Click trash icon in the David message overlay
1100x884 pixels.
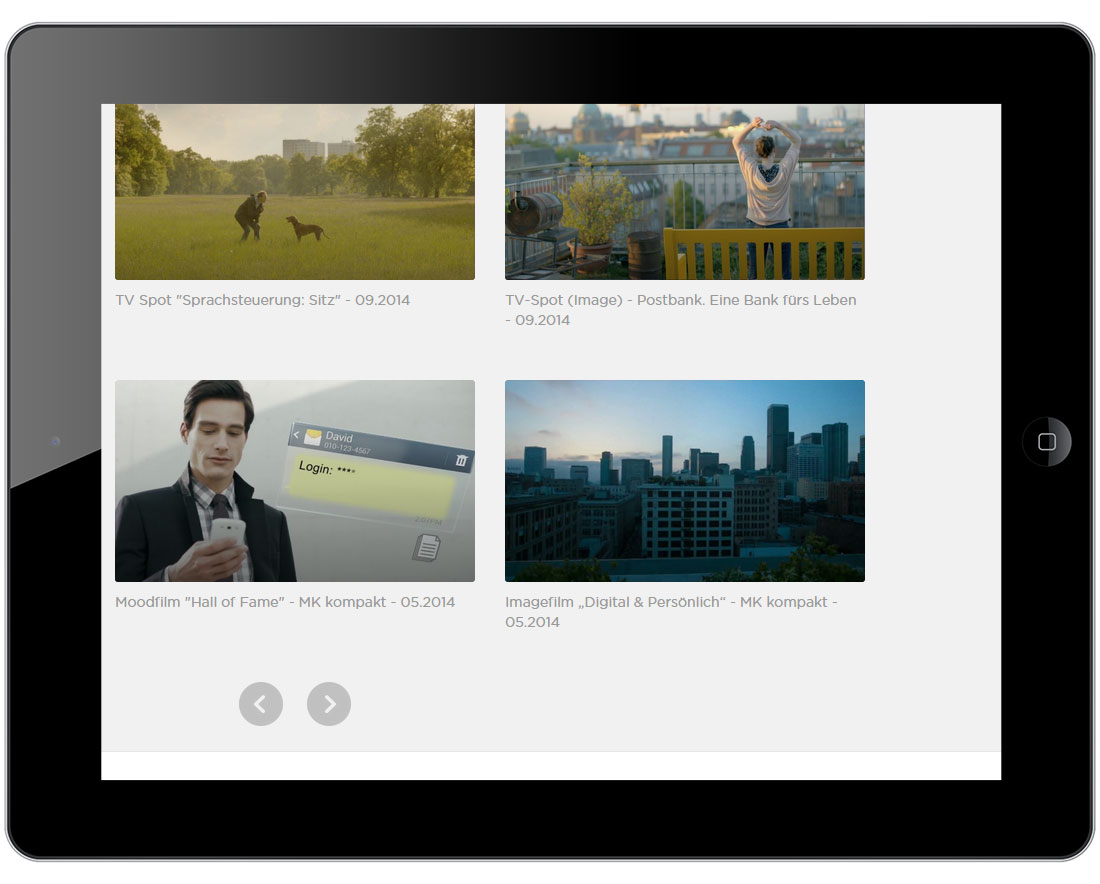pyautogui.click(x=460, y=461)
